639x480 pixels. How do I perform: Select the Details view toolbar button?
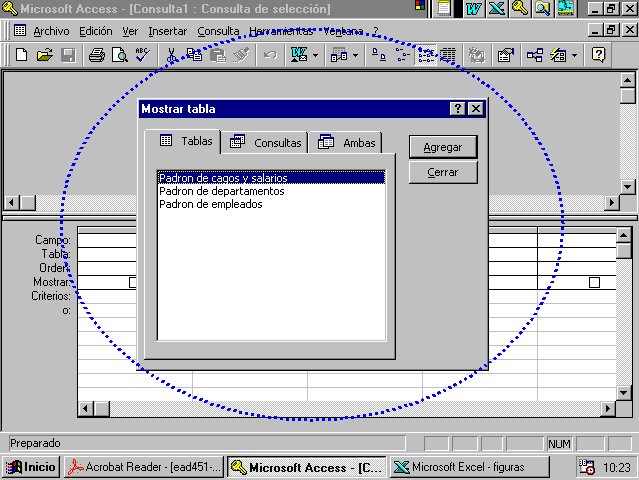448,55
